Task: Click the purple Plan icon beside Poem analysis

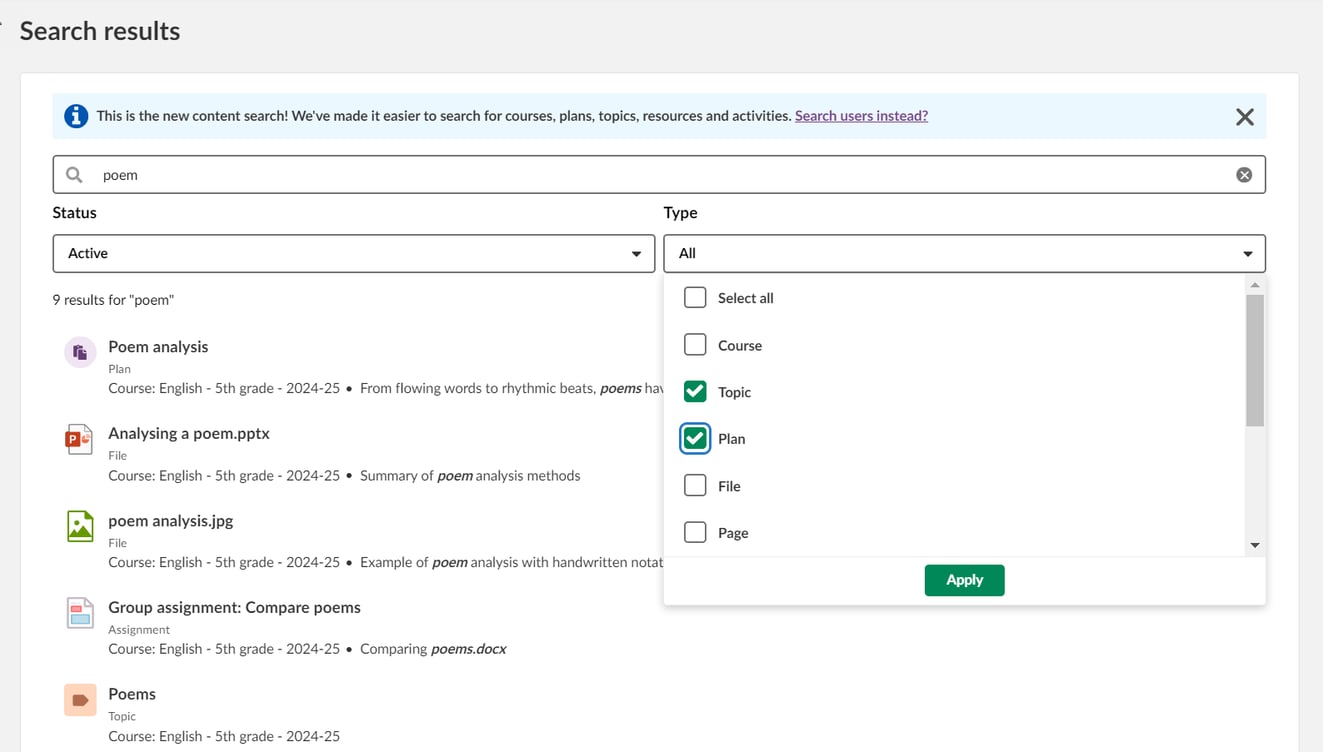Action: (x=80, y=352)
